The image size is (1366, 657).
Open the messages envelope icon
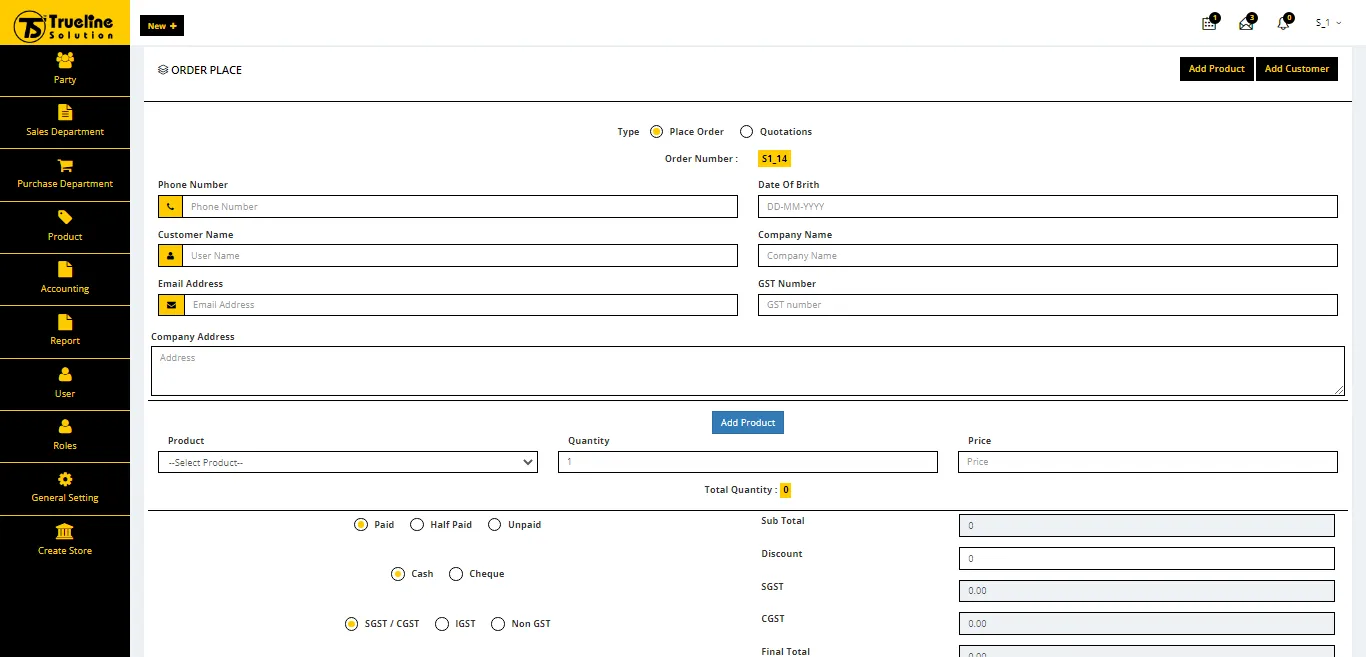[x=1246, y=23]
